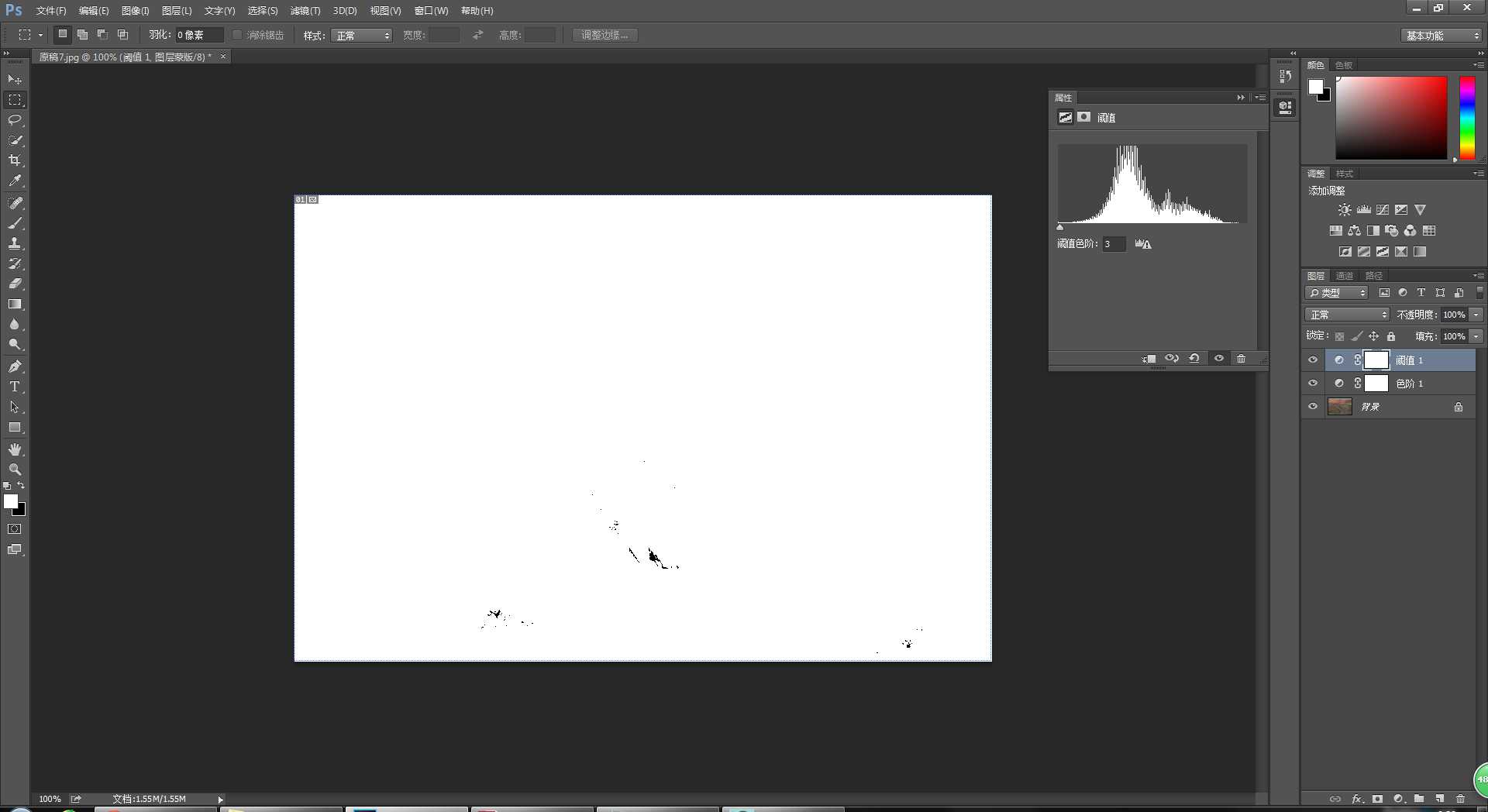Open the 基本功能 workspace dropdown
This screenshot has height=812, width=1488.
pos(1441,36)
